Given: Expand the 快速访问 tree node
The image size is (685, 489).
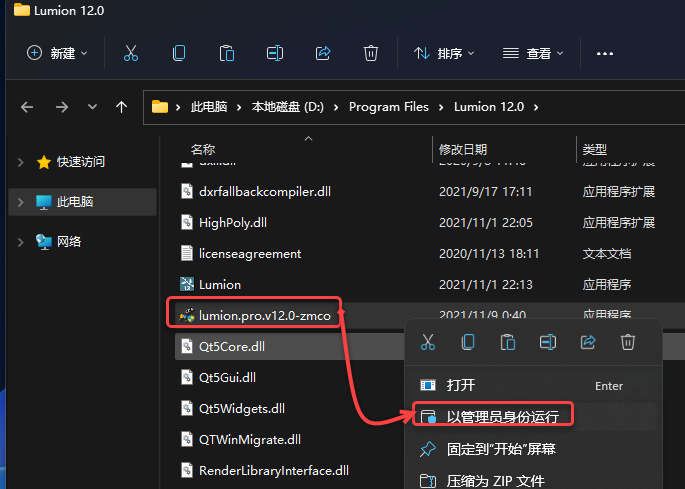Looking at the screenshot, I should 21,162.
